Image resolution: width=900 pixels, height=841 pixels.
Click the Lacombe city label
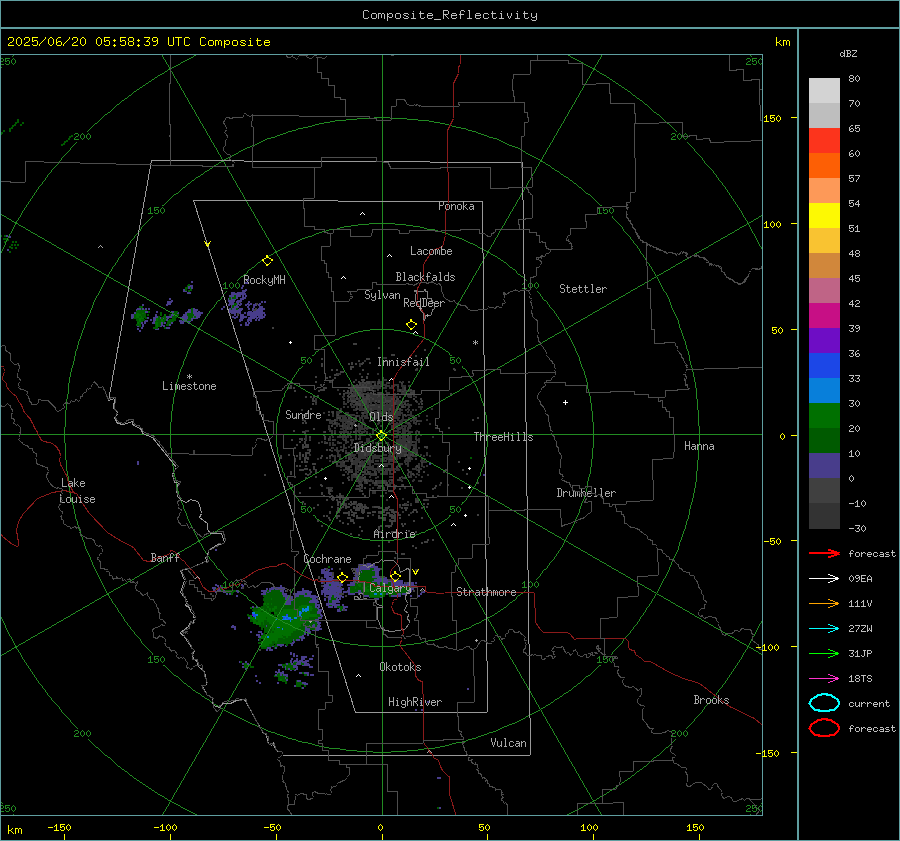[x=431, y=251]
